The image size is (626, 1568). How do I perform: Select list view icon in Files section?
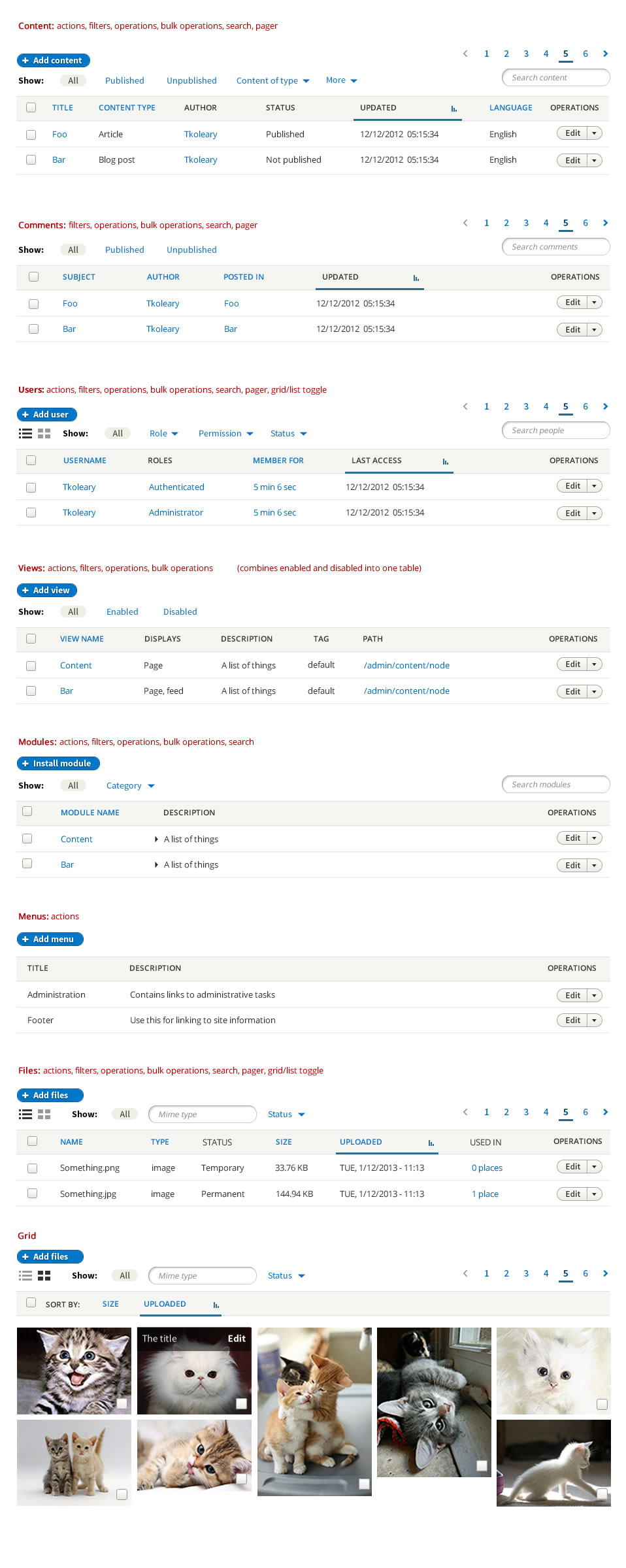[x=25, y=1114]
